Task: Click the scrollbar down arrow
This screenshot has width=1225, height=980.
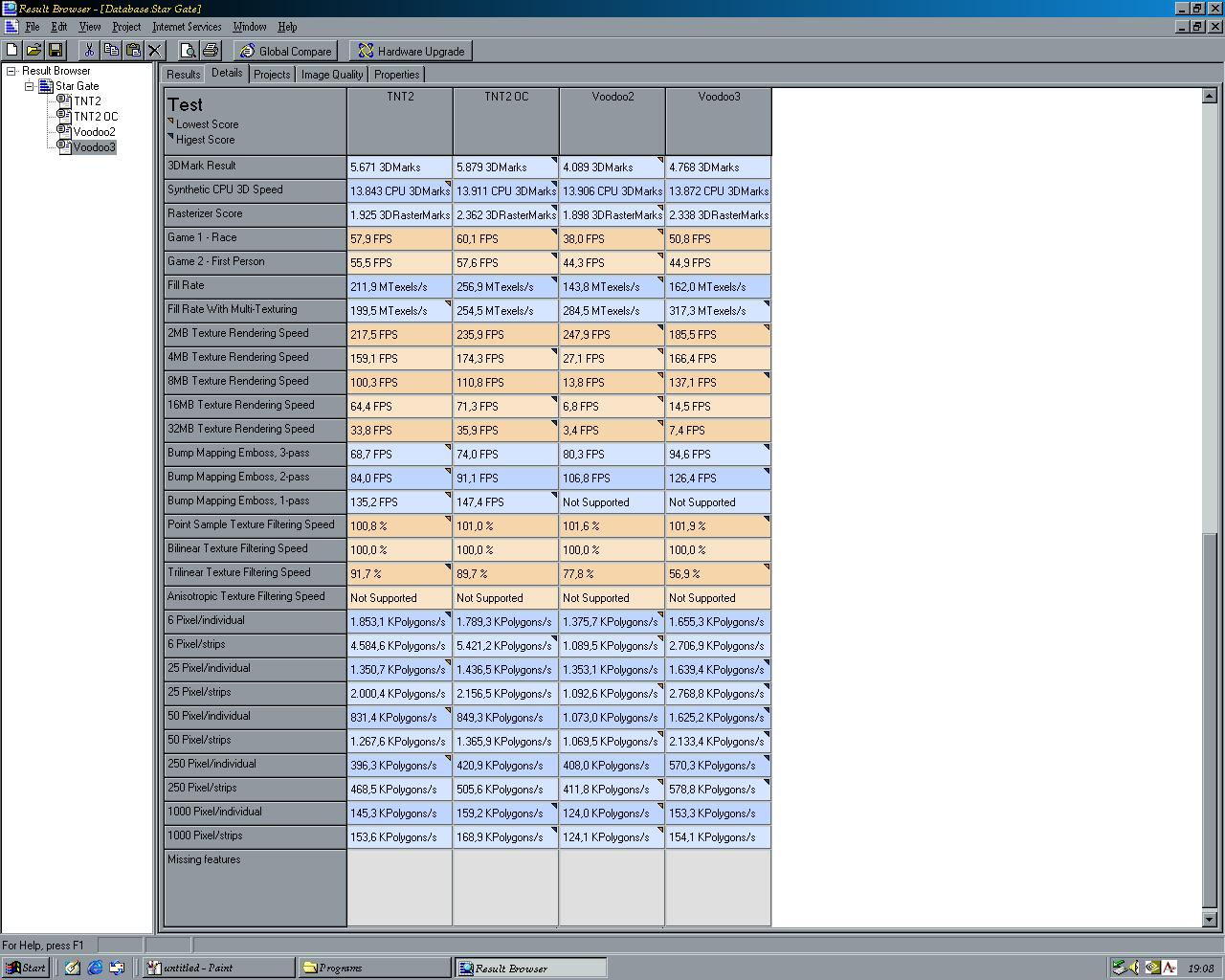Action: (1209, 919)
